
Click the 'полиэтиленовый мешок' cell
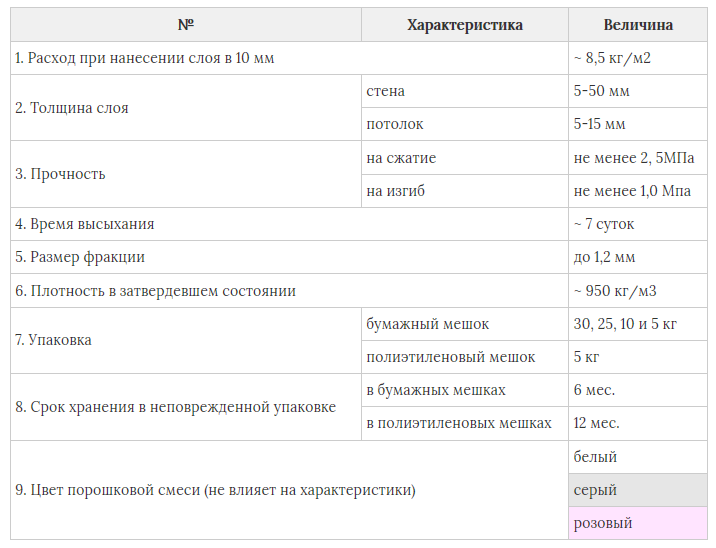click(464, 357)
